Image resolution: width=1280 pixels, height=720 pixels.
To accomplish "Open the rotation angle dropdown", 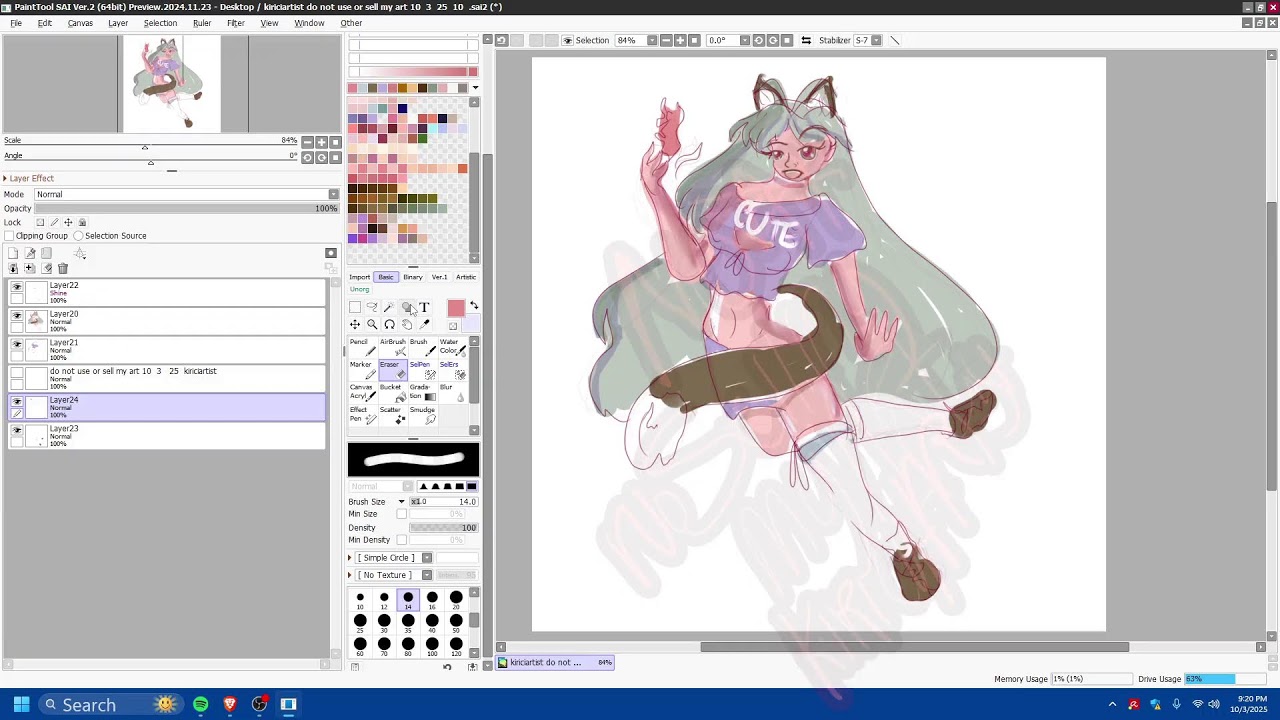I will coord(745,40).
